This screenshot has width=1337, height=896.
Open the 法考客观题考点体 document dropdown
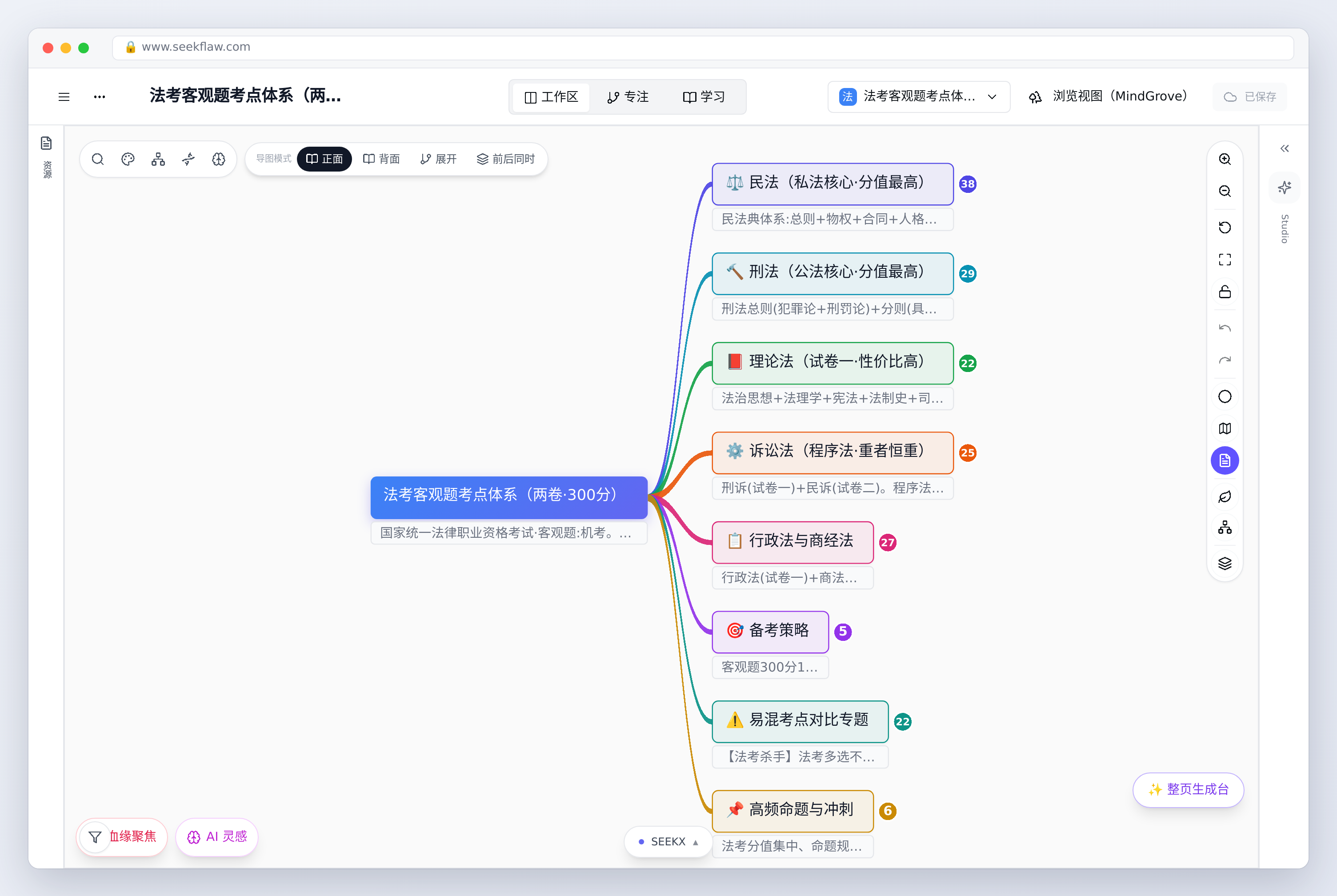pyautogui.click(x=919, y=96)
